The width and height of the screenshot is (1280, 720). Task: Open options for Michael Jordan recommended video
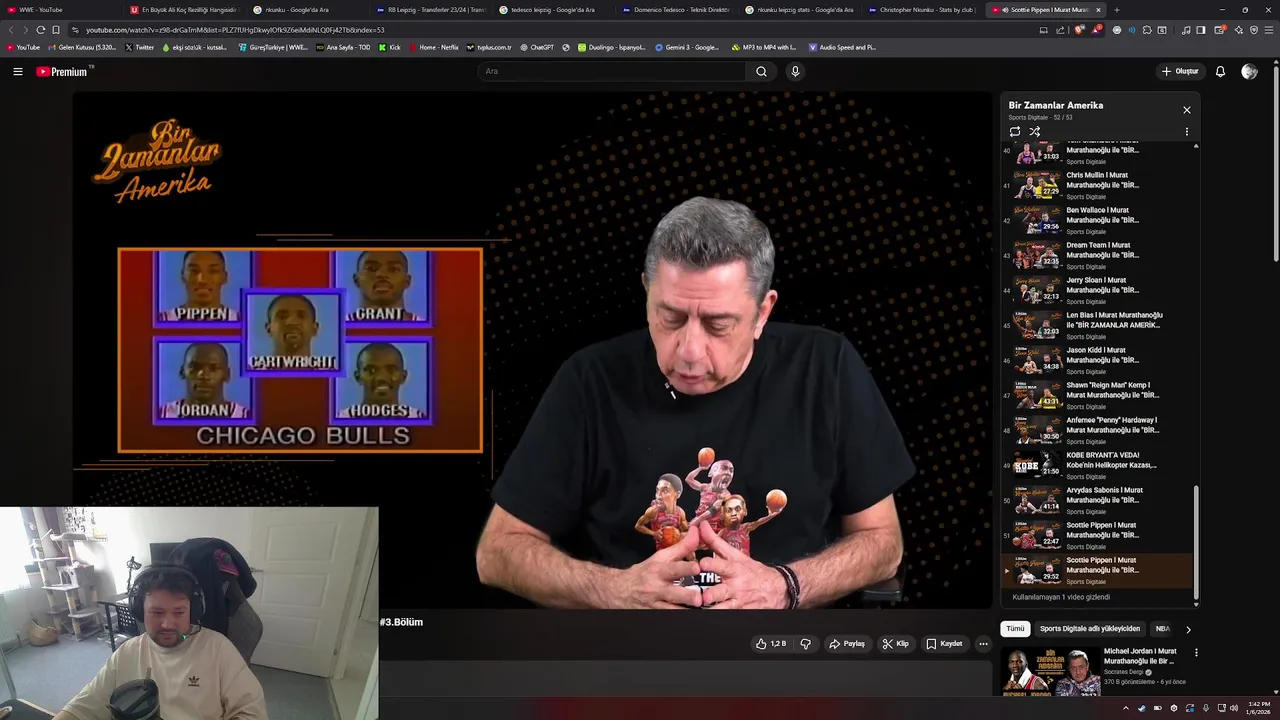1196,653
